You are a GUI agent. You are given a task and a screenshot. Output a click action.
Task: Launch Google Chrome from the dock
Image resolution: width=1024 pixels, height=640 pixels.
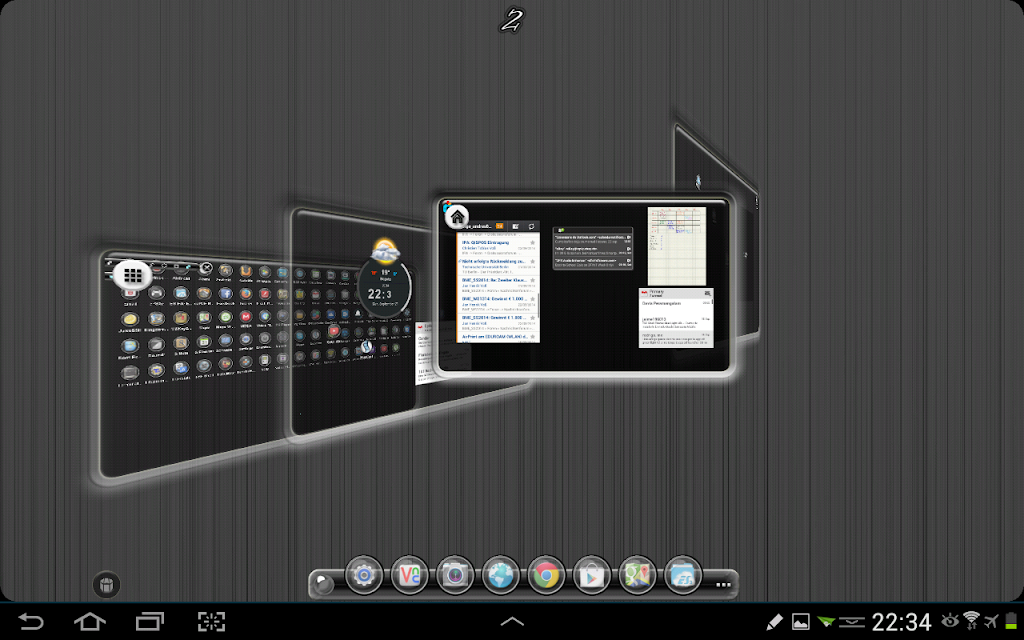(546, 575)
